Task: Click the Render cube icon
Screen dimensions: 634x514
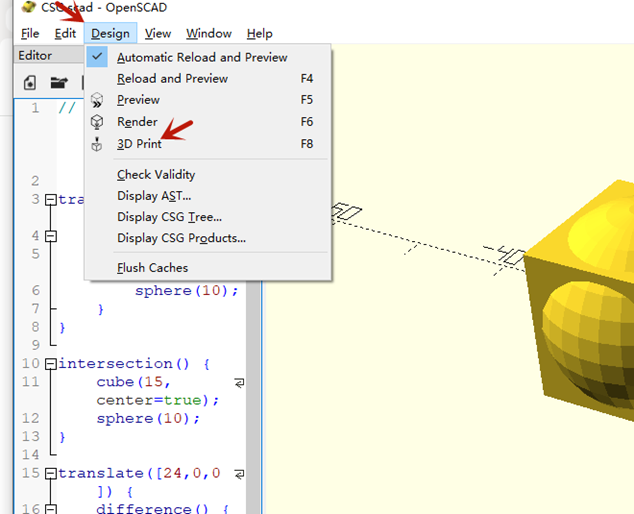Action: [97, 122]
